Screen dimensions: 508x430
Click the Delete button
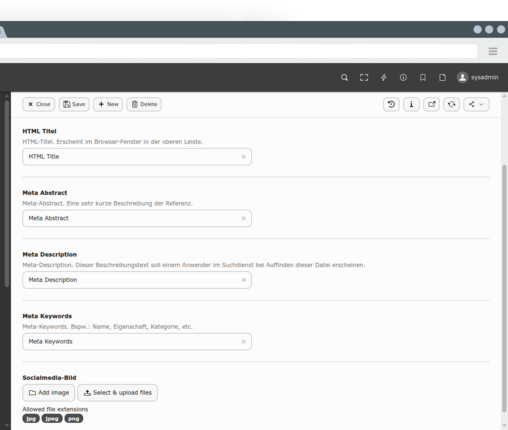click(x=144, y=104)
